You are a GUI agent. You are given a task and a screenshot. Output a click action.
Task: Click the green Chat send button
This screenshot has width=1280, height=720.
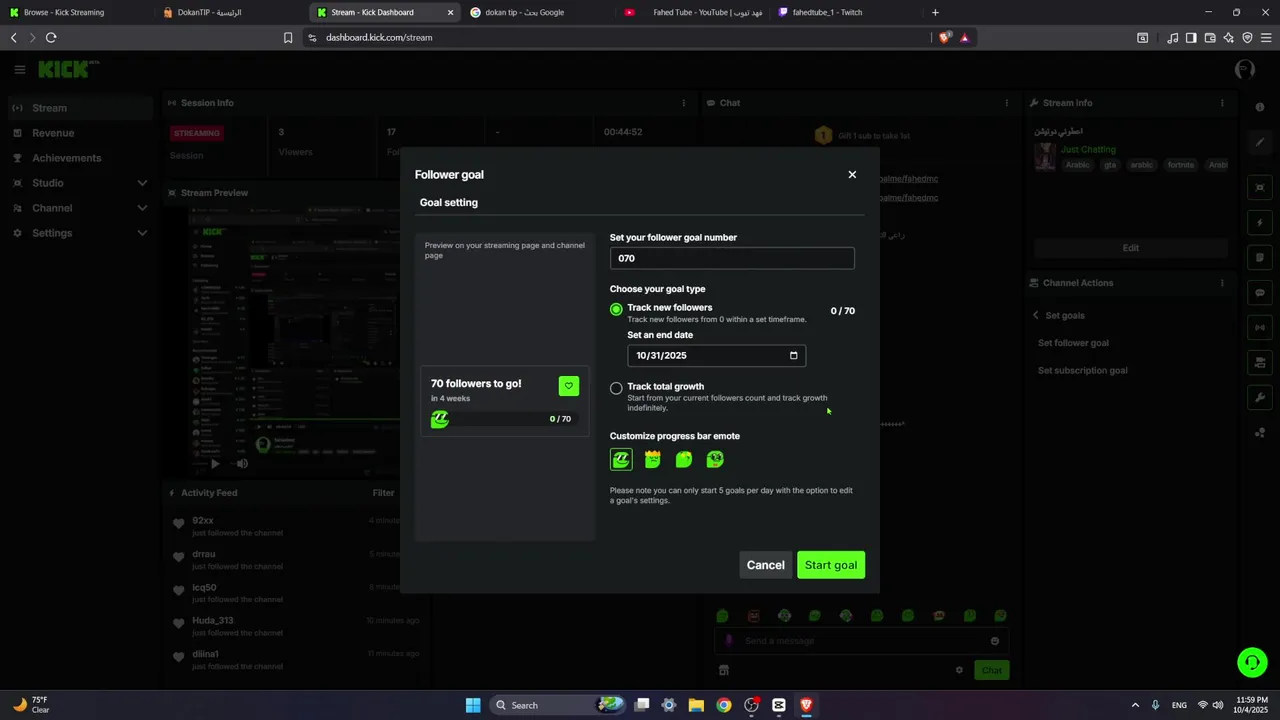point(991,670)
